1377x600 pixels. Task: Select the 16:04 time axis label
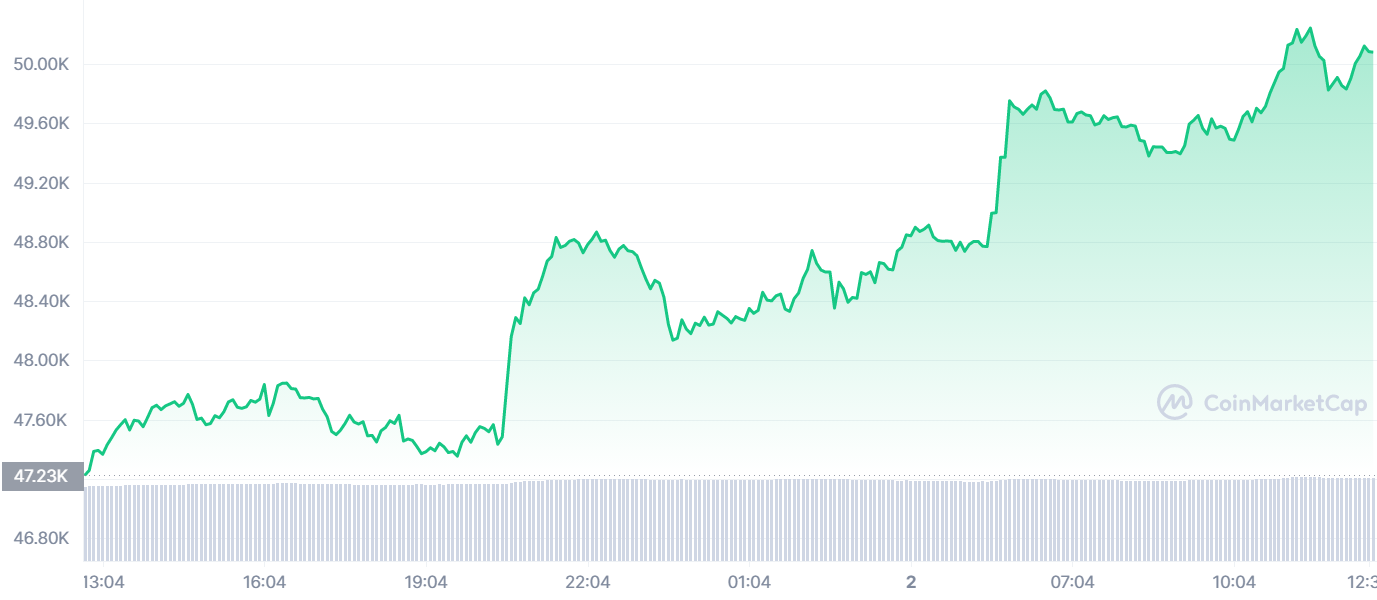(265, 582)
